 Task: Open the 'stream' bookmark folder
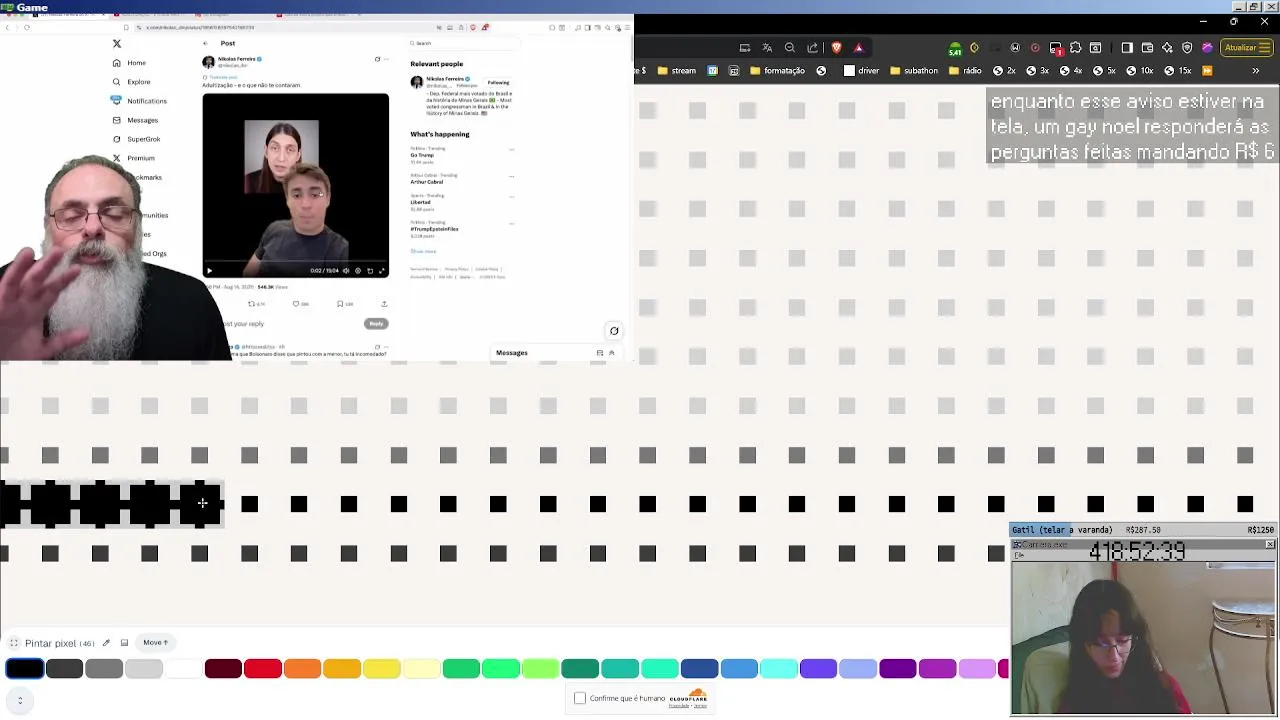676,71
